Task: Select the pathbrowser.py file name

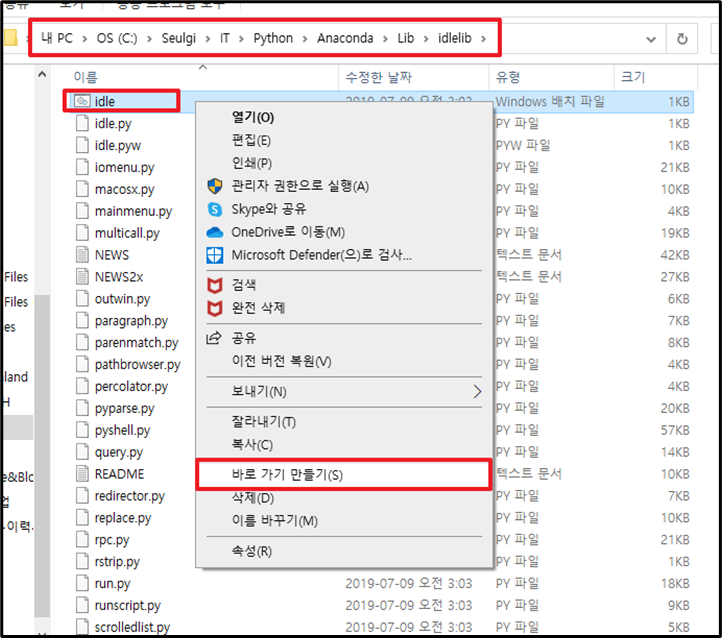Action: [x=138, y=365]
